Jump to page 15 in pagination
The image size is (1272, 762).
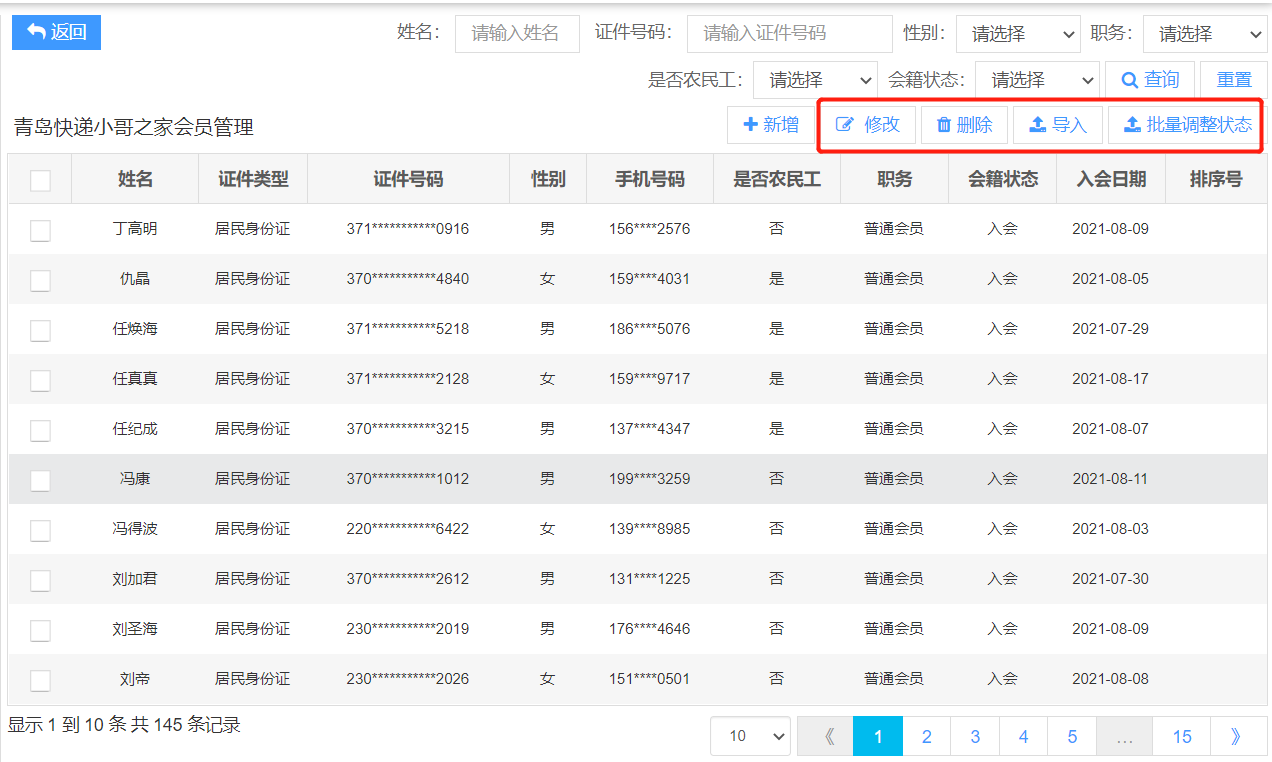(1182, 737)
